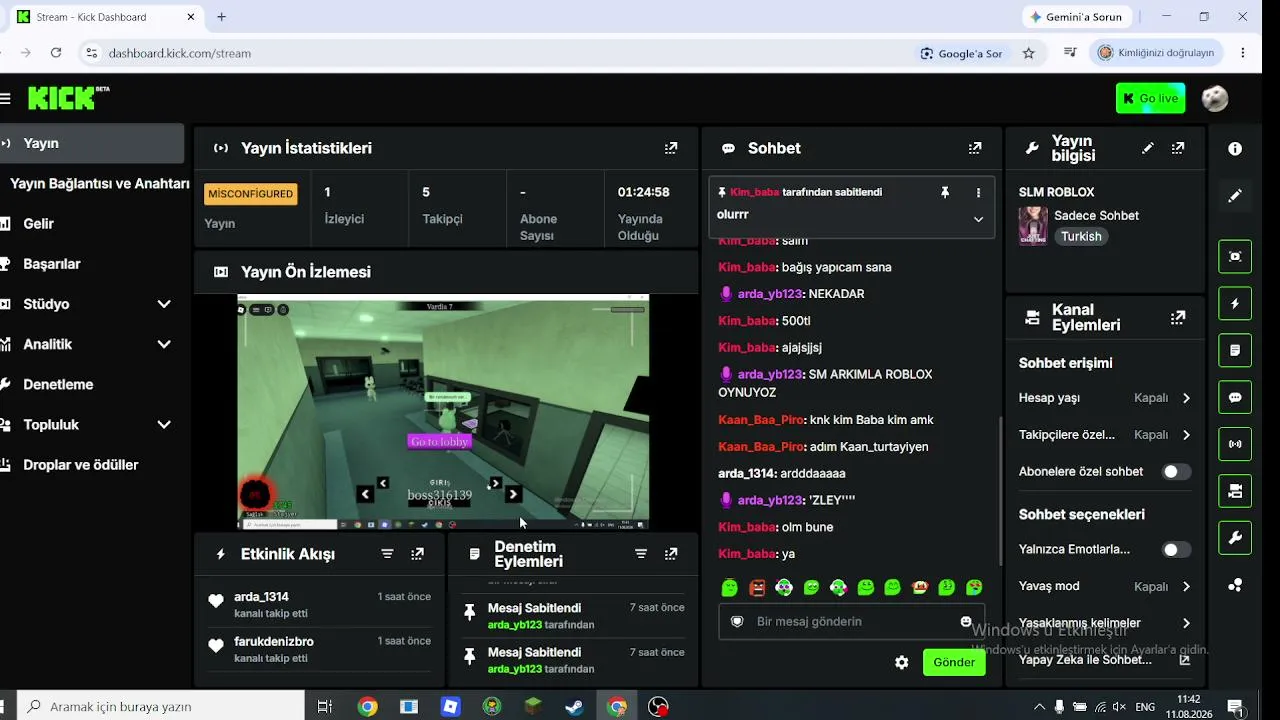This screenshot has height=720, width=1280.
Task: Reload the dashboard page
Action: [56, 53]
